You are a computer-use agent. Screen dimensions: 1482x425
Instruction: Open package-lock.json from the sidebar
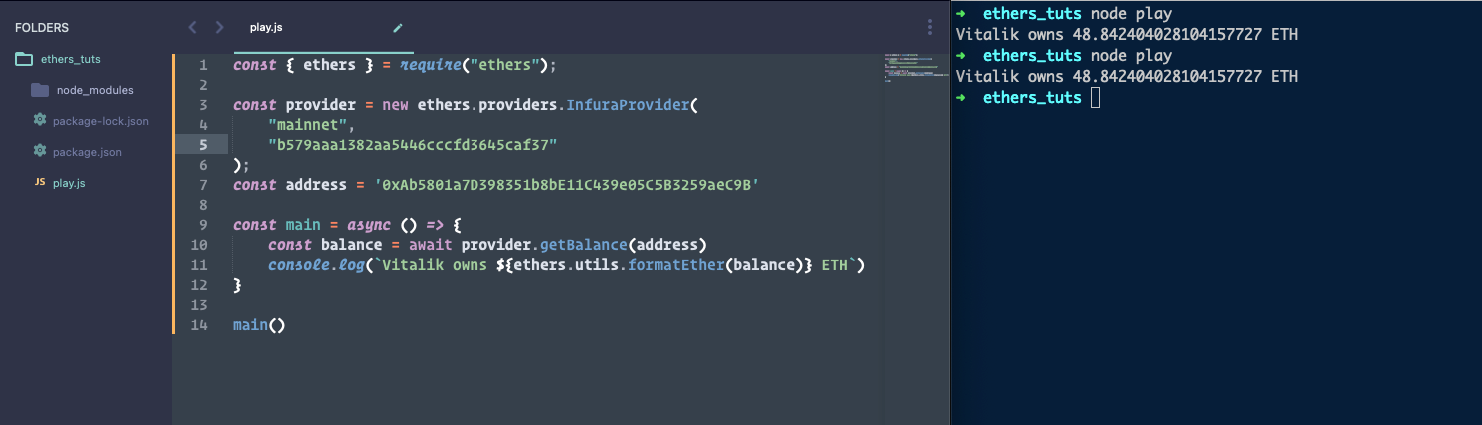click(100, 121)
